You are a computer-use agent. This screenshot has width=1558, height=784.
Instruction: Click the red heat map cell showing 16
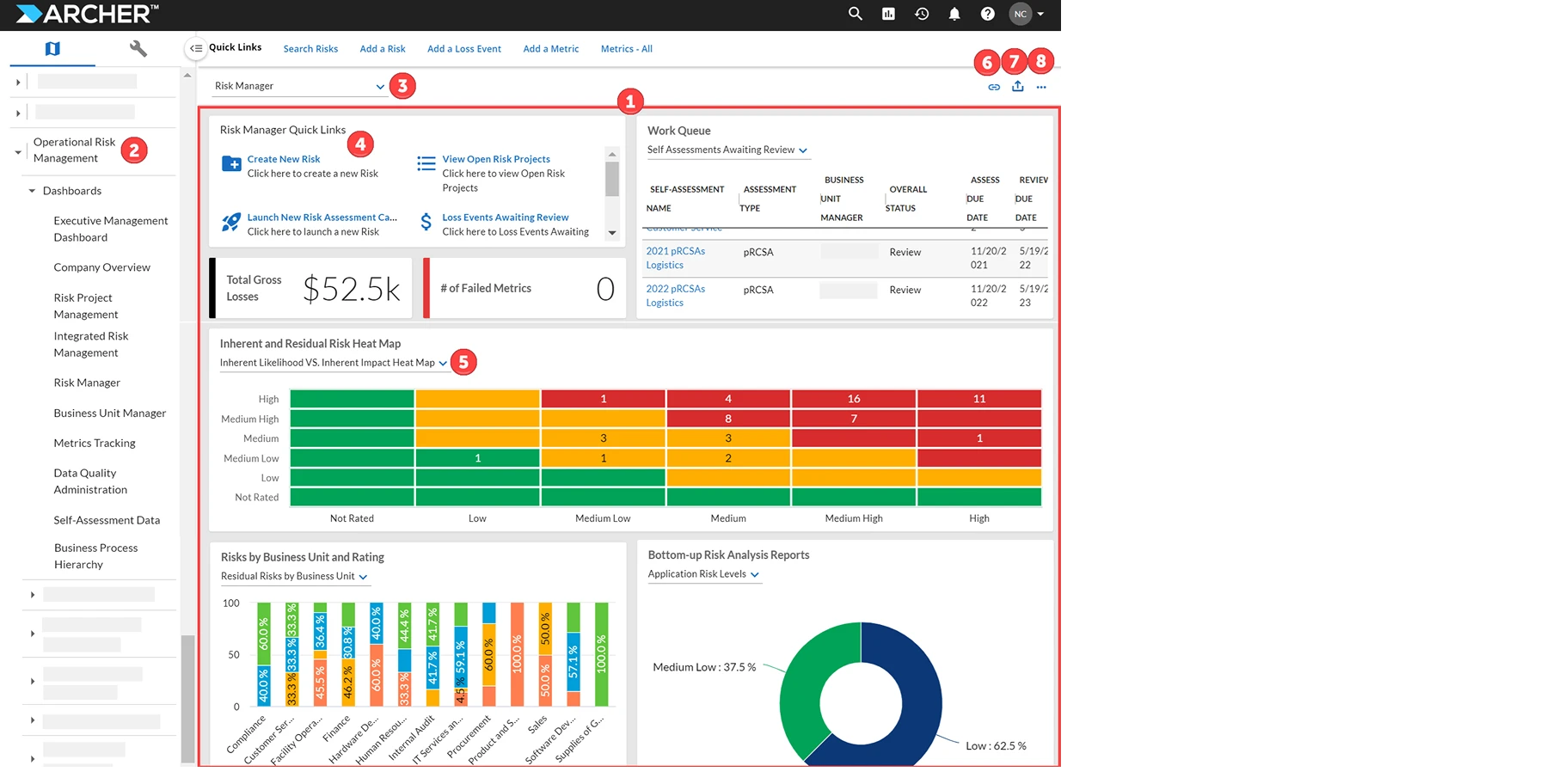(x=853, y=399)
